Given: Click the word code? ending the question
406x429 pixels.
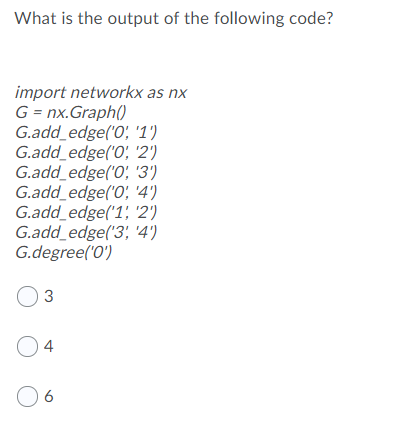Looking at the screenshot, I should point(311,19).
